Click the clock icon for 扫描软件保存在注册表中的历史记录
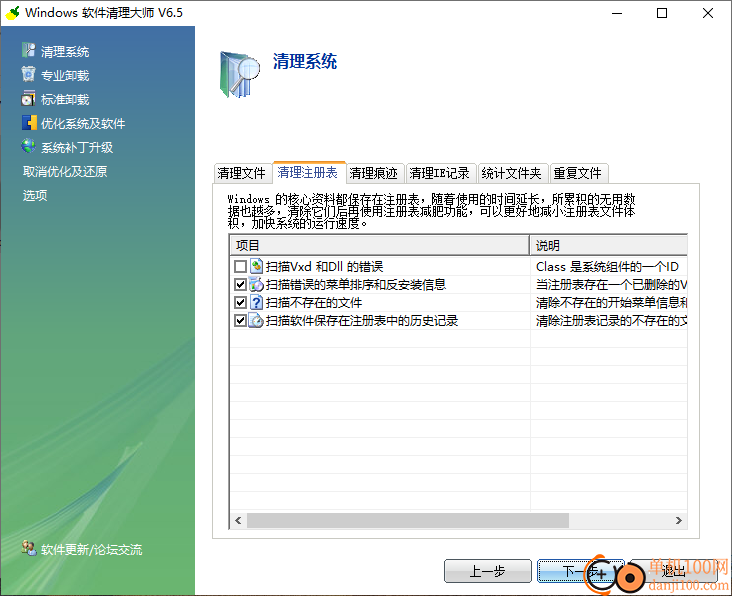This screenshot has height=596, width=732. pyautogui.click(x=256, y=321)
